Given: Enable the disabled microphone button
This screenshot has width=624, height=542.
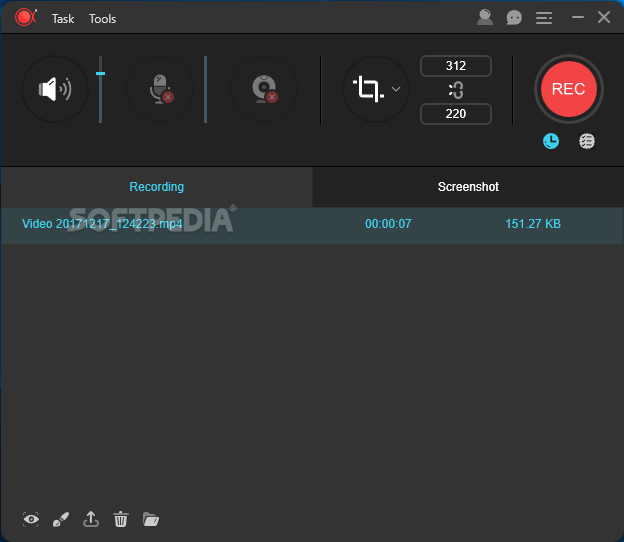Looking at the screenshot, I should (160, 89).
